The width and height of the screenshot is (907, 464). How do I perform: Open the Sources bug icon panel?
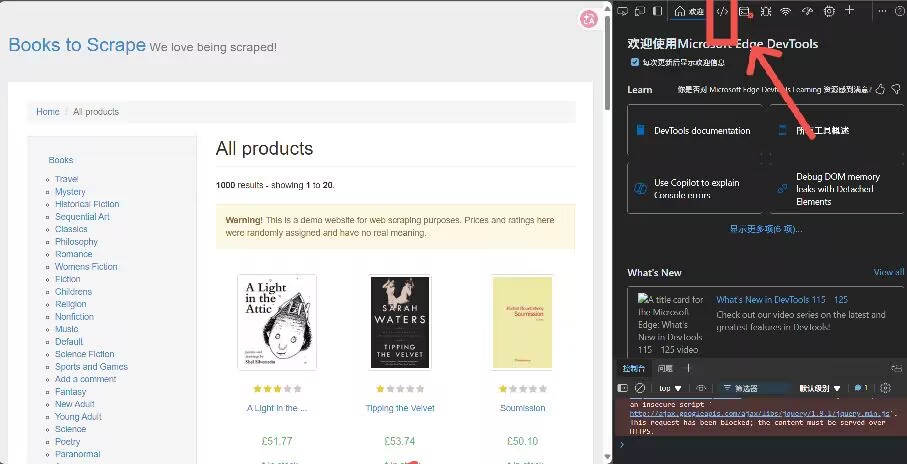tap(766, 11)
